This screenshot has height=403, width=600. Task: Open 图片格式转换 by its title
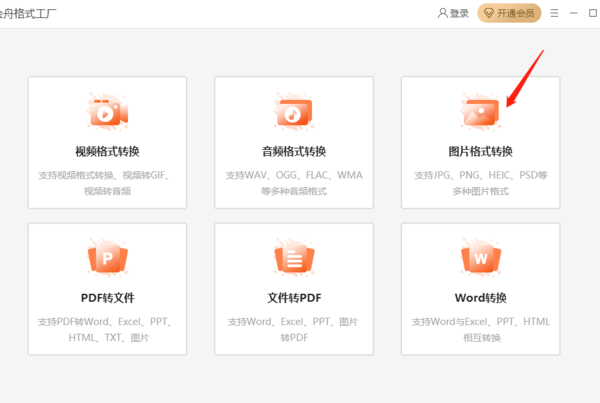point(480,152)
